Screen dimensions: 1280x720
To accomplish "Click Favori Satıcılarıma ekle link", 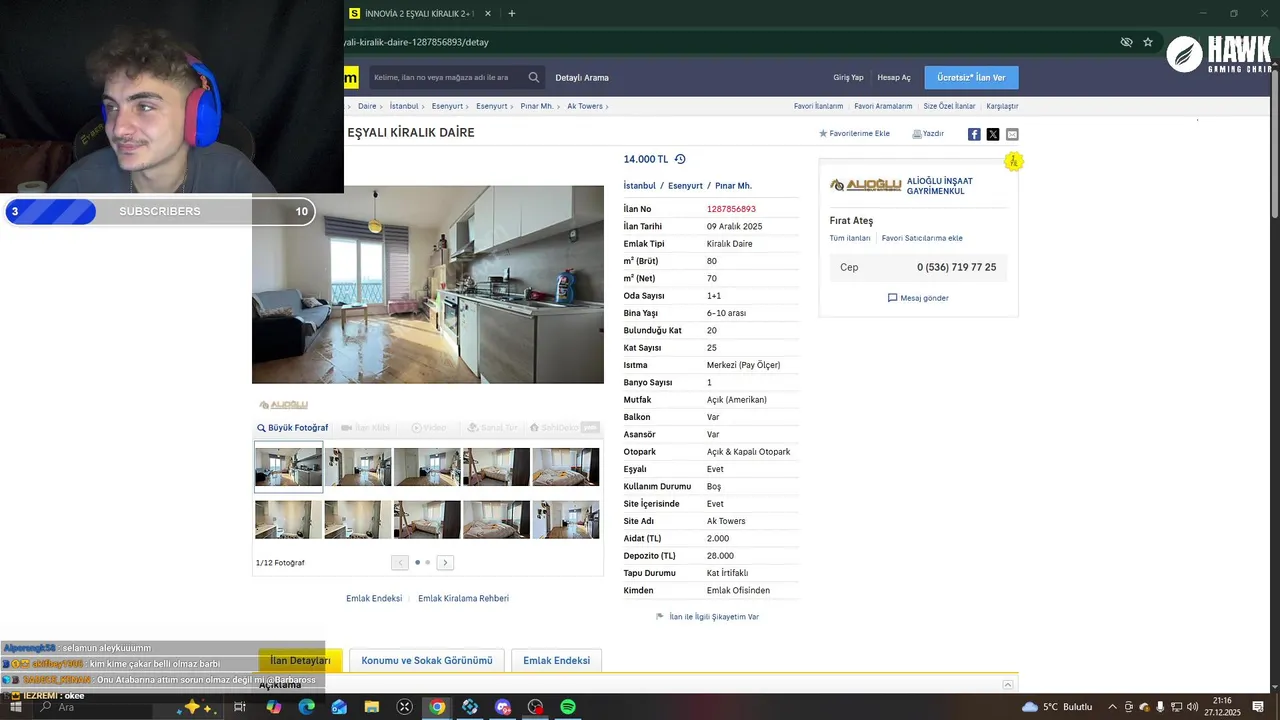I will 922,239.
